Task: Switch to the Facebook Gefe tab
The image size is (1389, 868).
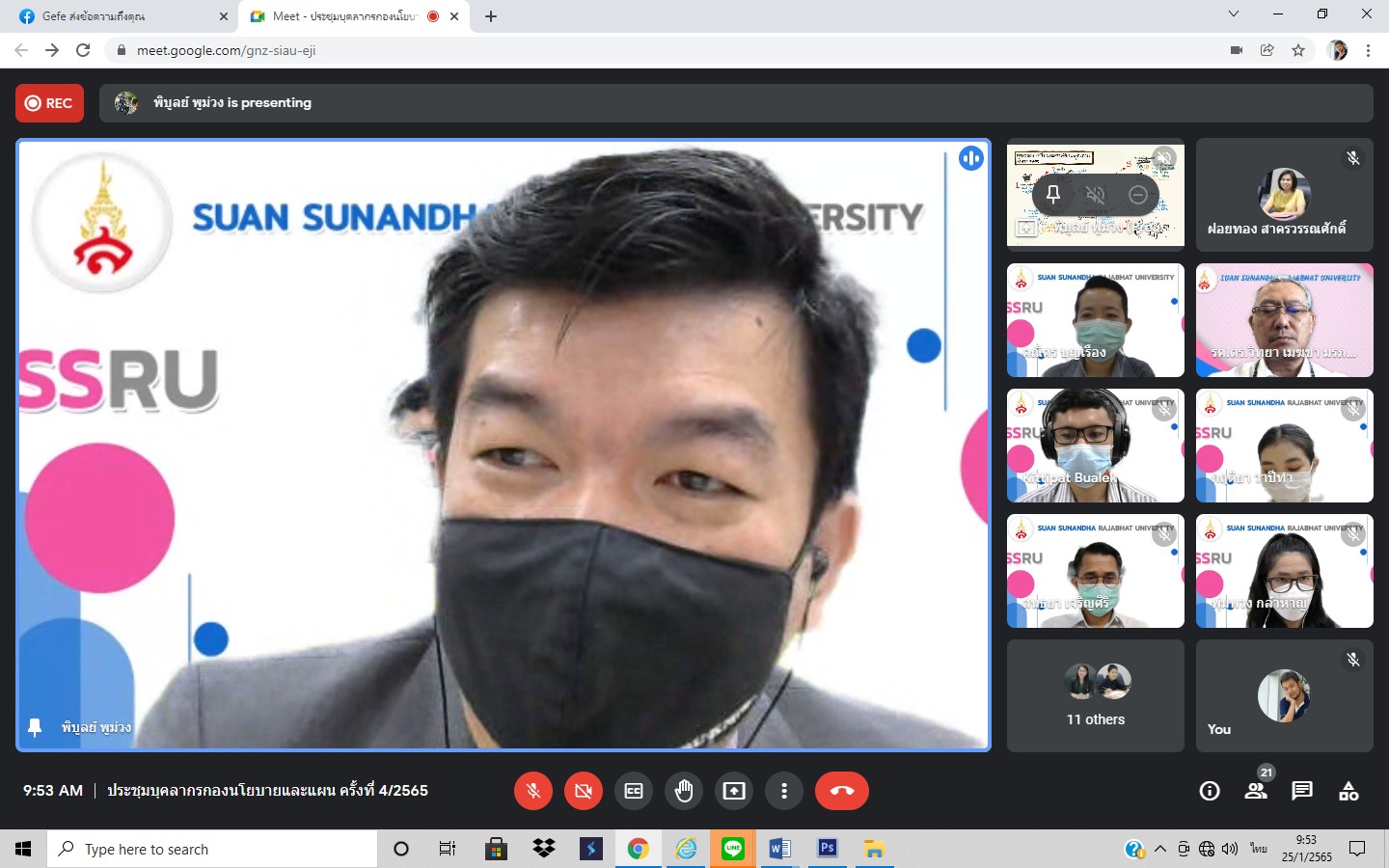Action: (116, 16)
